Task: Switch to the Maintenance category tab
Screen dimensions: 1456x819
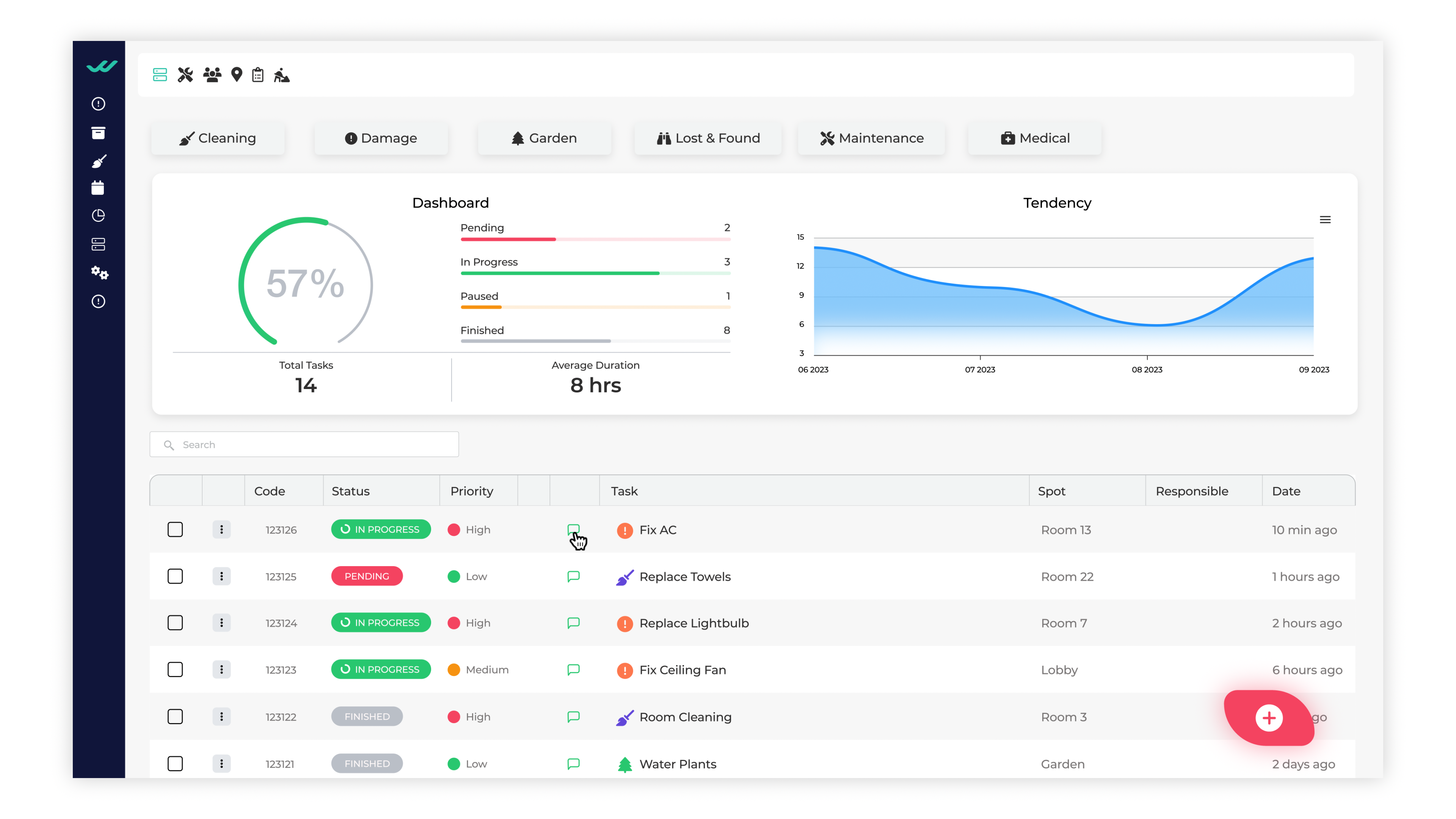Action: [871, 138]
